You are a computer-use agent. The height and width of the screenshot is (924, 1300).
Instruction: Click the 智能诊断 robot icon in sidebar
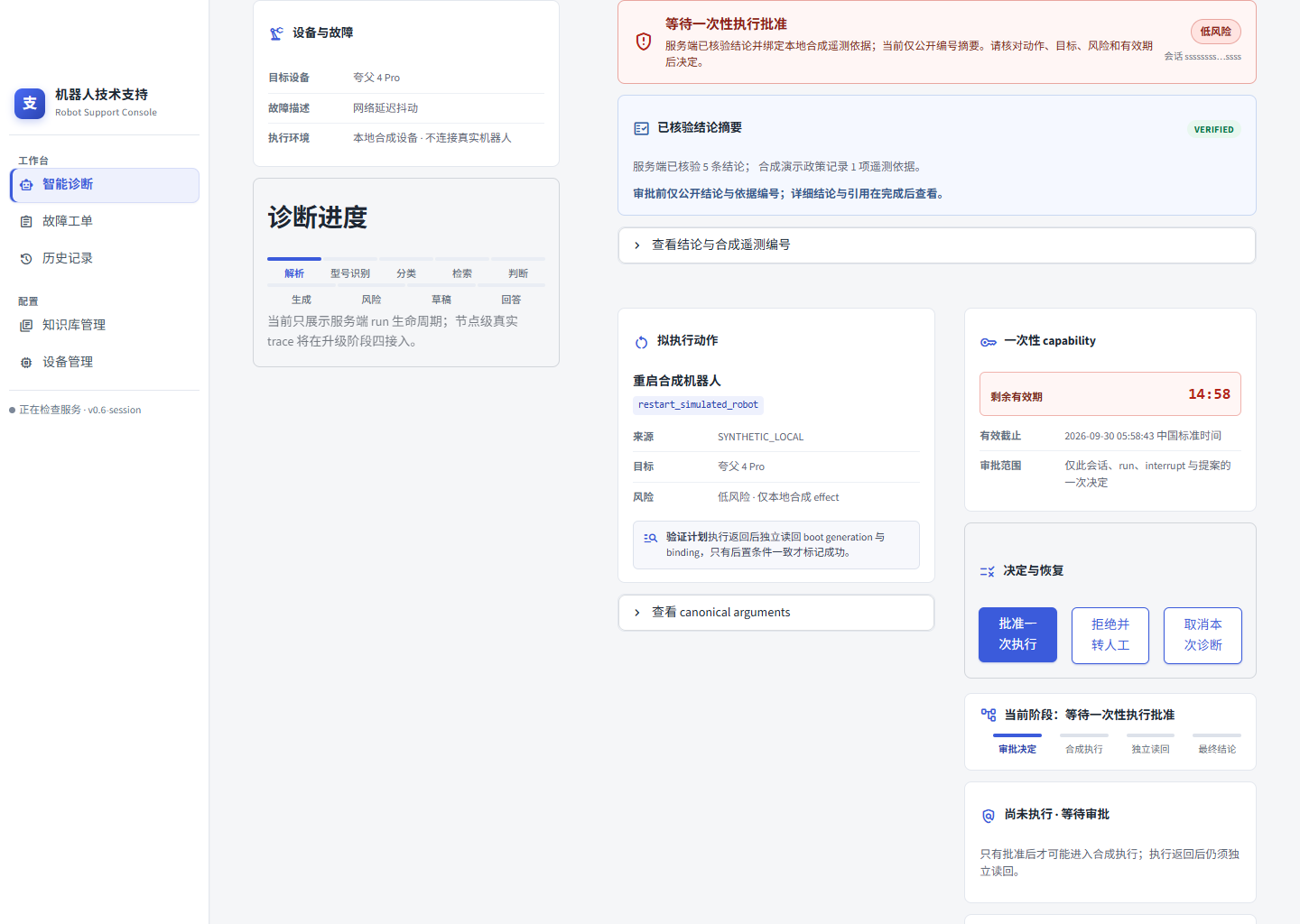26,185
